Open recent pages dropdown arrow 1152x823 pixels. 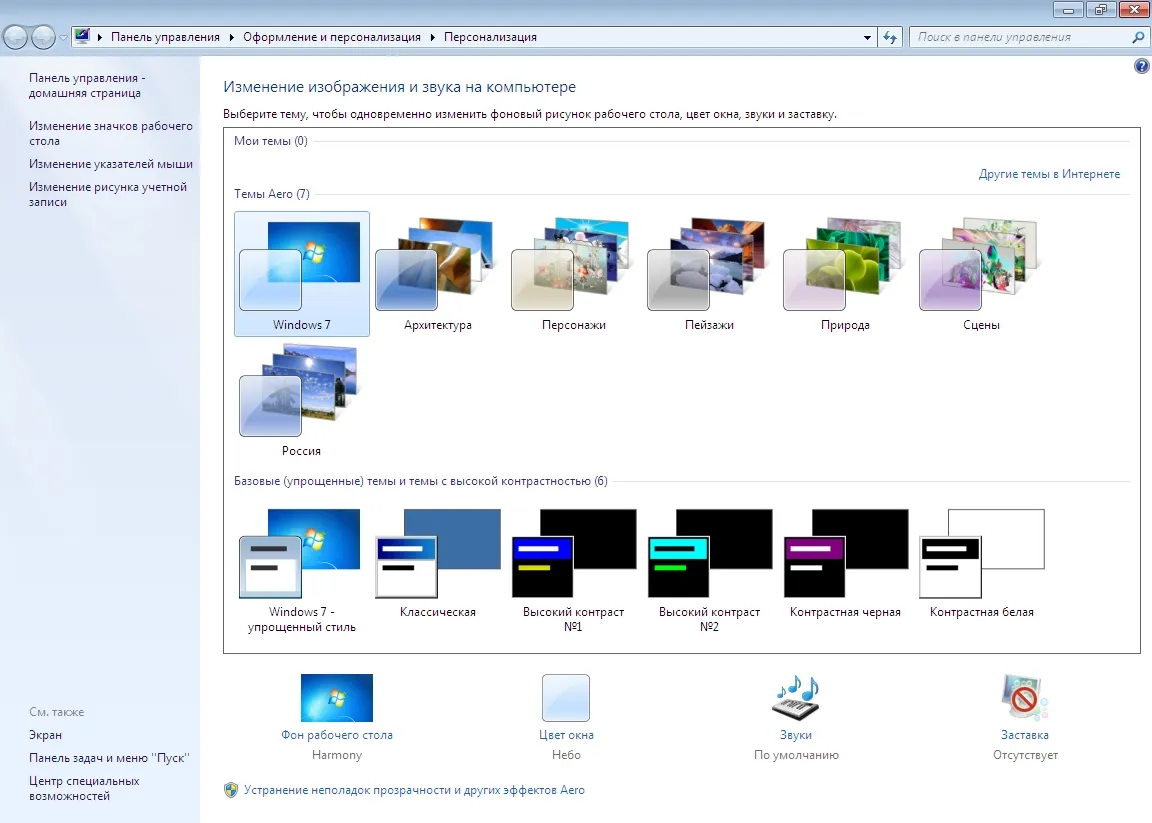tap(63, 37)
